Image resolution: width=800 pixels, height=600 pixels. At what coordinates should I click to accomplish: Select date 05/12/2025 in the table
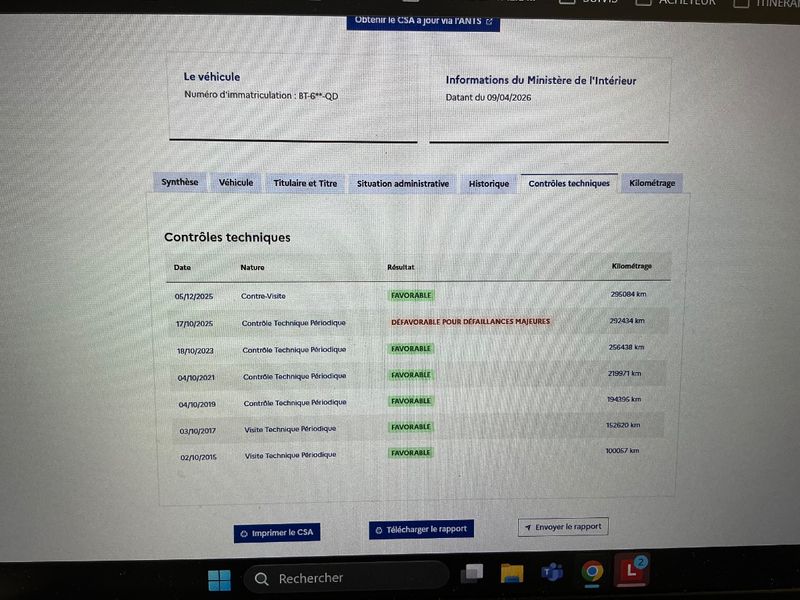coord(194,296)
